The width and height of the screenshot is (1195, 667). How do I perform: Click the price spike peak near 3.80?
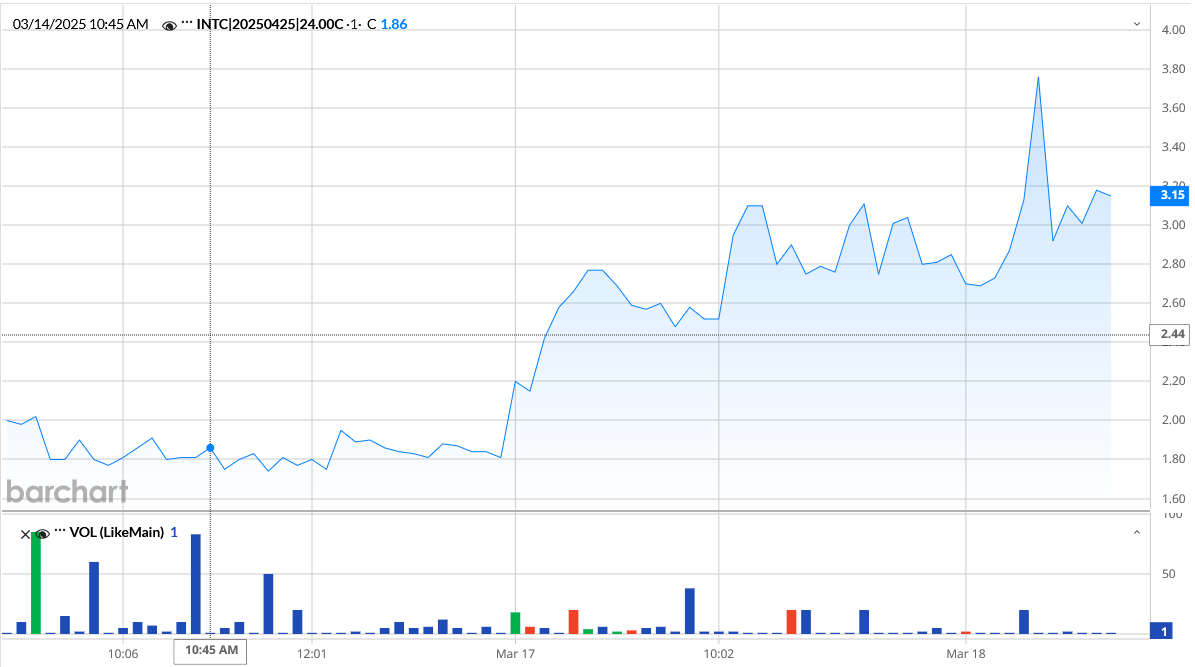[x=1038, y=77]
